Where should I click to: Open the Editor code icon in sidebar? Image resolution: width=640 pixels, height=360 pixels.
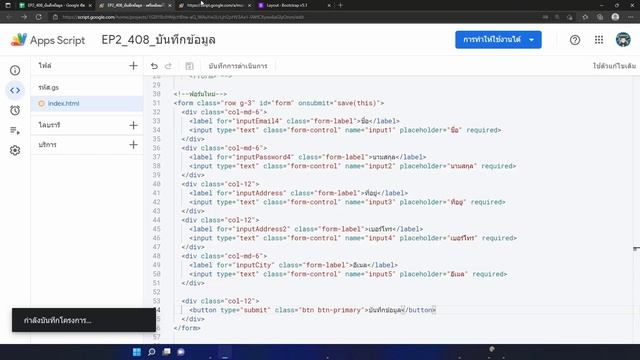pos(15,90)
